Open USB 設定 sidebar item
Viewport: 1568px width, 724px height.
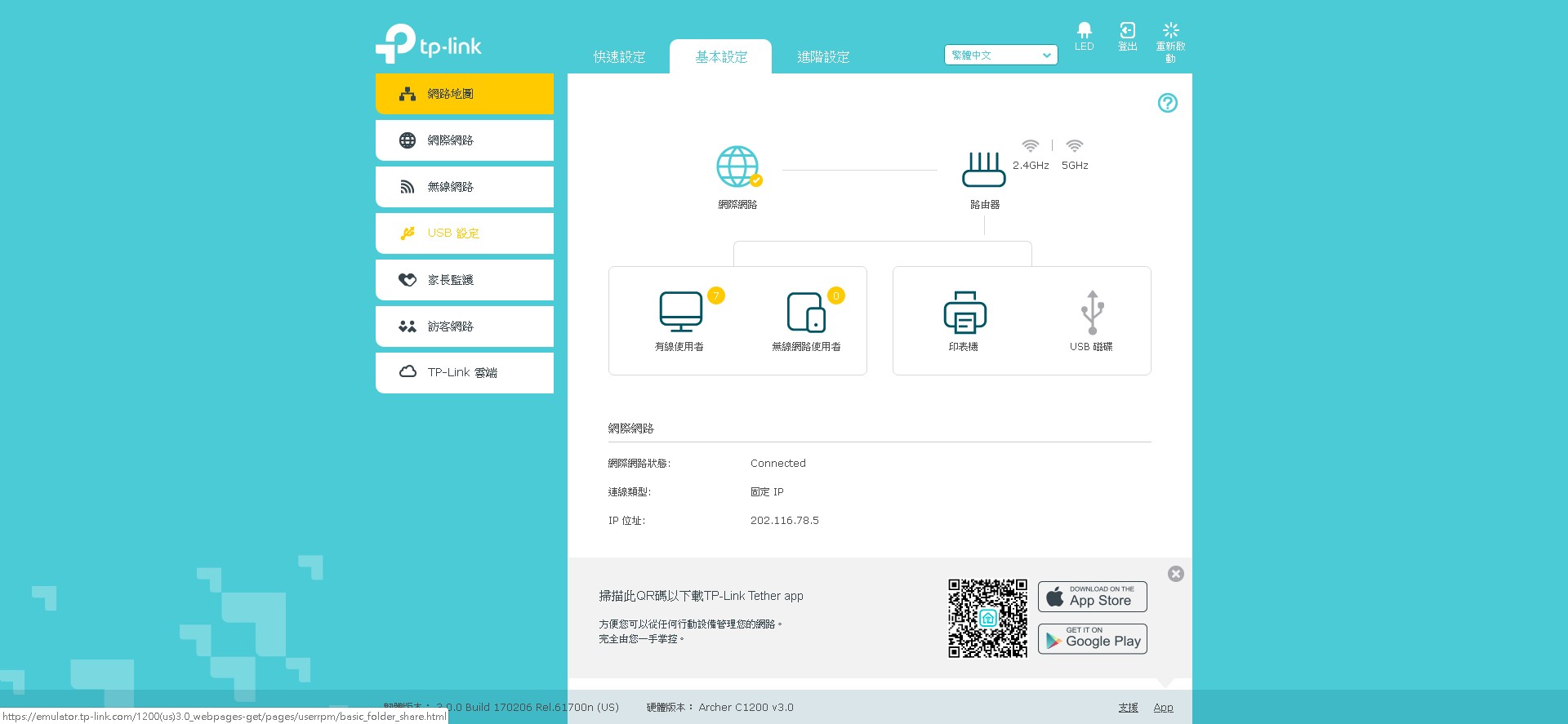(465, 233)
